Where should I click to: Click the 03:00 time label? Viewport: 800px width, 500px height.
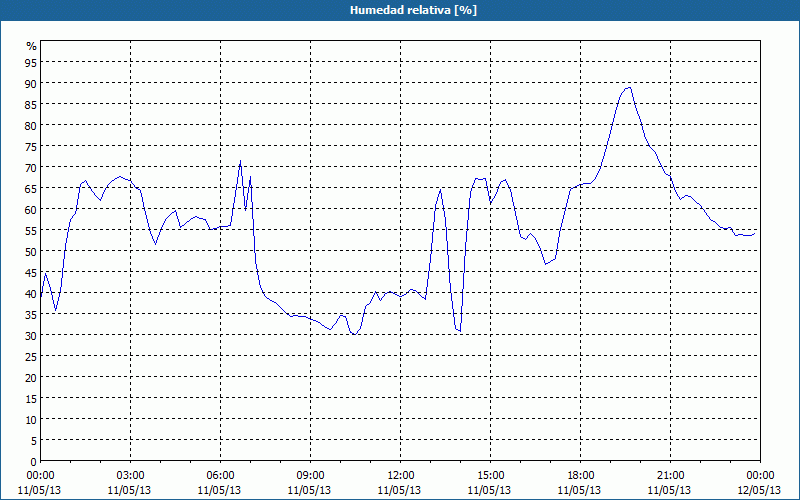(130, 476)
